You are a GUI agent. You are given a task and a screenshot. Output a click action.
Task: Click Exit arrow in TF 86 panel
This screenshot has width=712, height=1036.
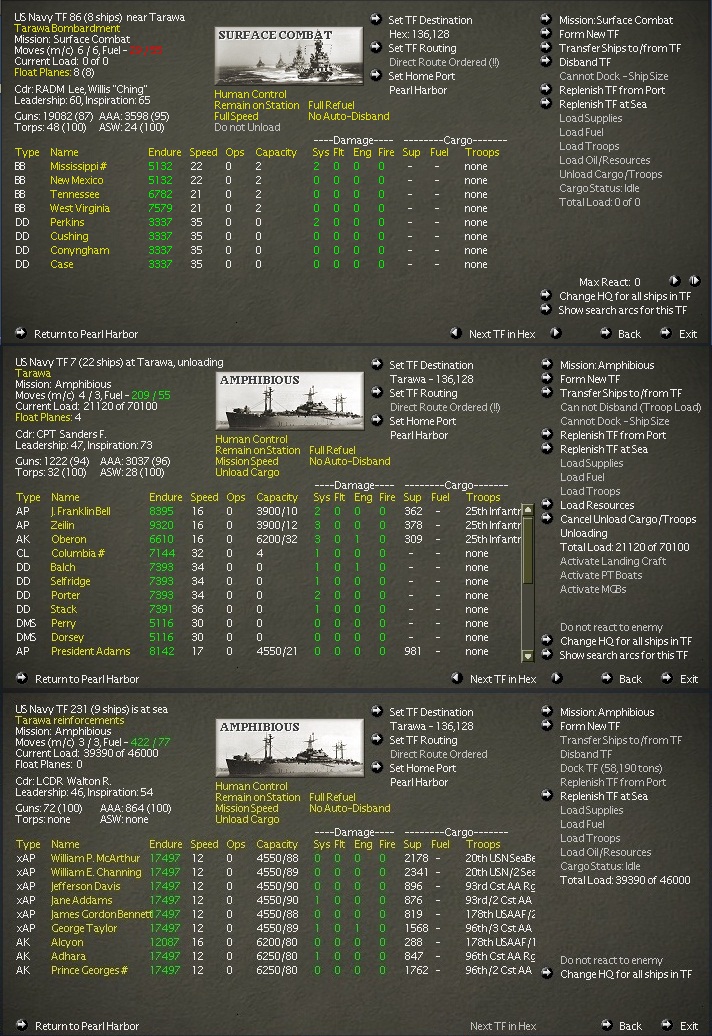666,333
